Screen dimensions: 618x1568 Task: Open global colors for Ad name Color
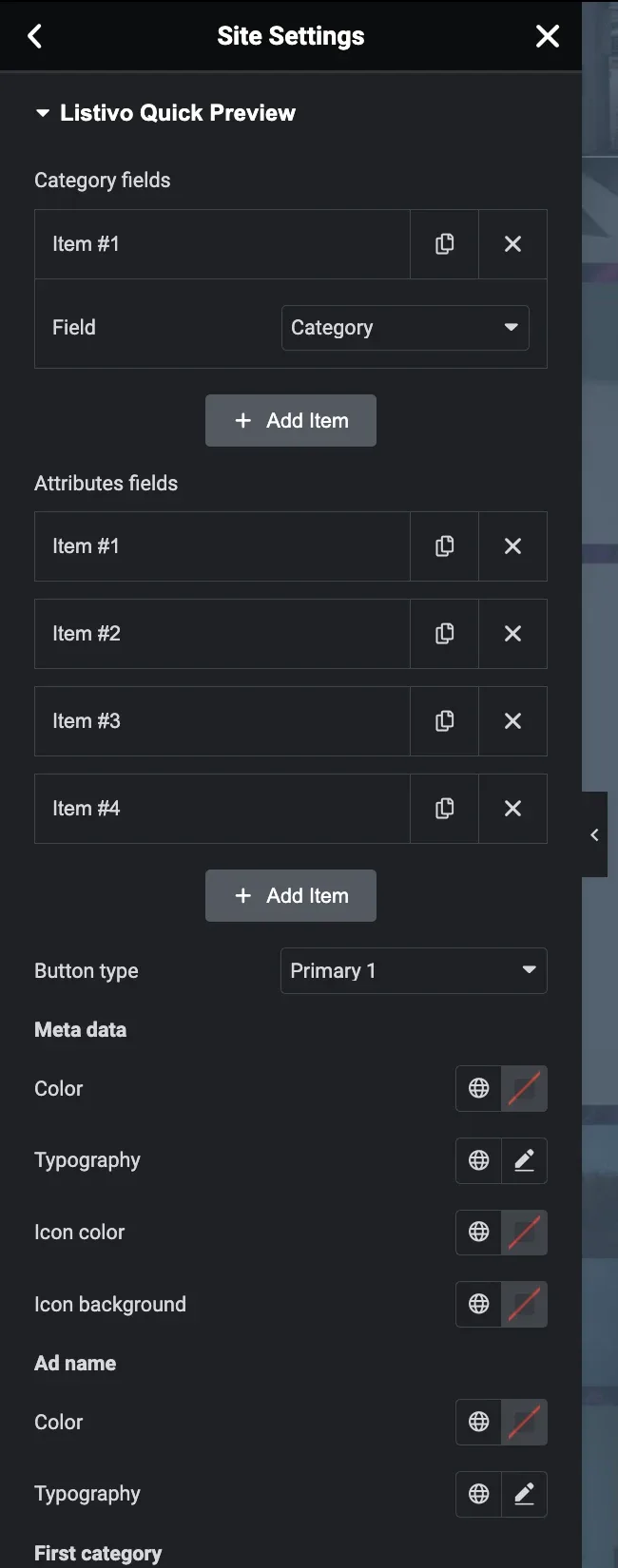point(478,1423)
